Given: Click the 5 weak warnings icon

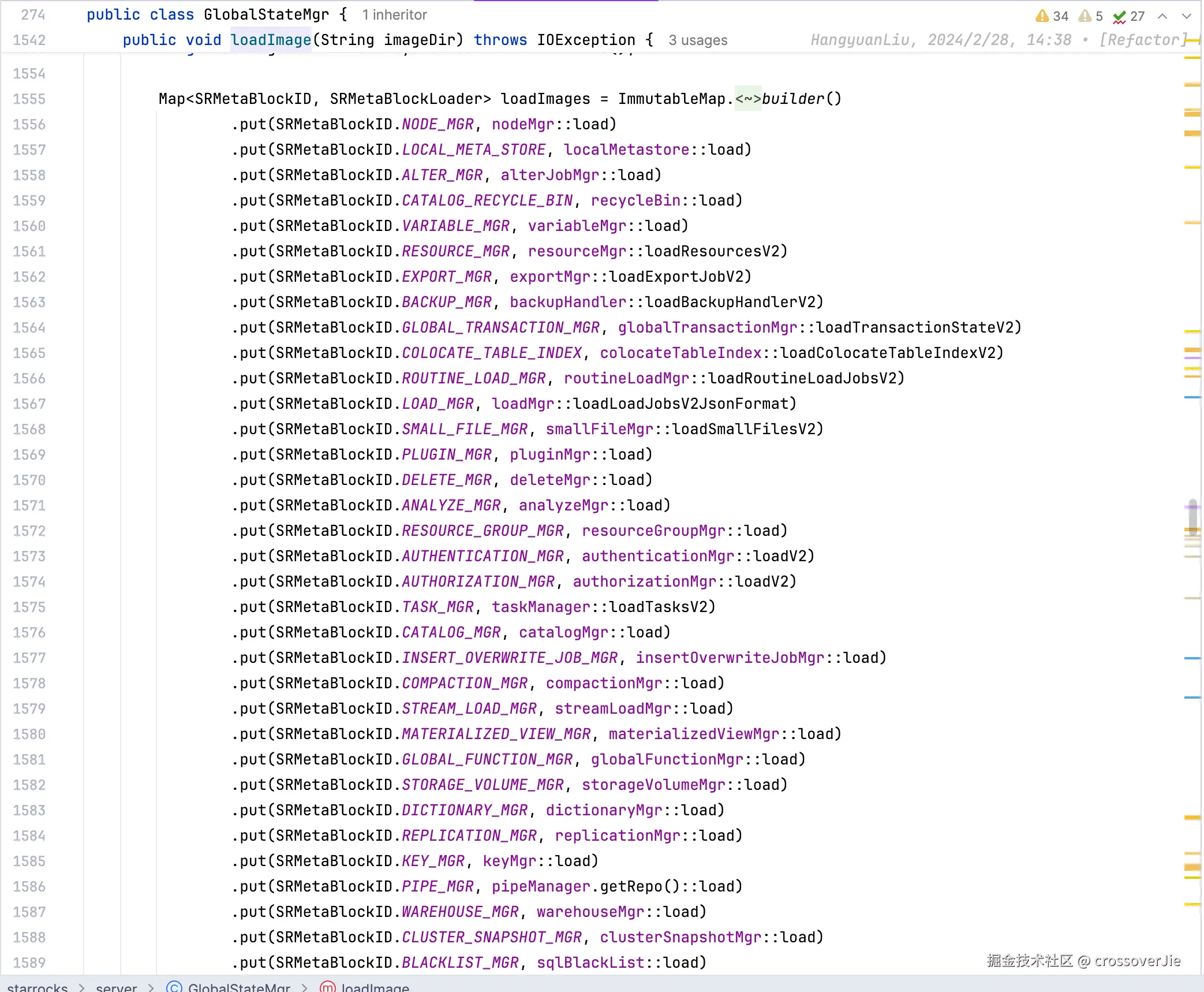Looking at the screenshot, I should [1085, 16].
